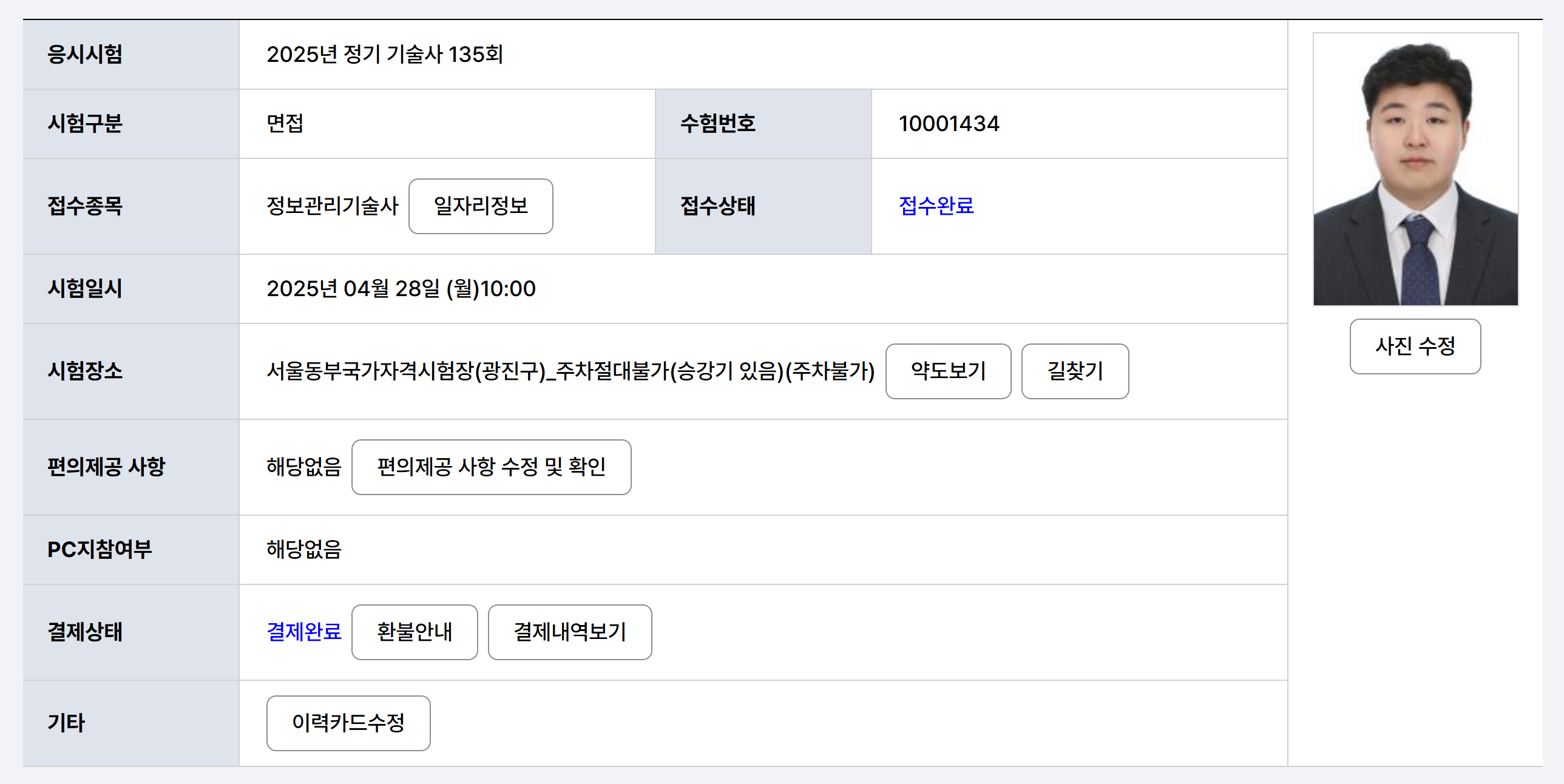Click the 길찾기 directions button
Viewport: 1564px width, 784px height.
(x=1075, y=371)
